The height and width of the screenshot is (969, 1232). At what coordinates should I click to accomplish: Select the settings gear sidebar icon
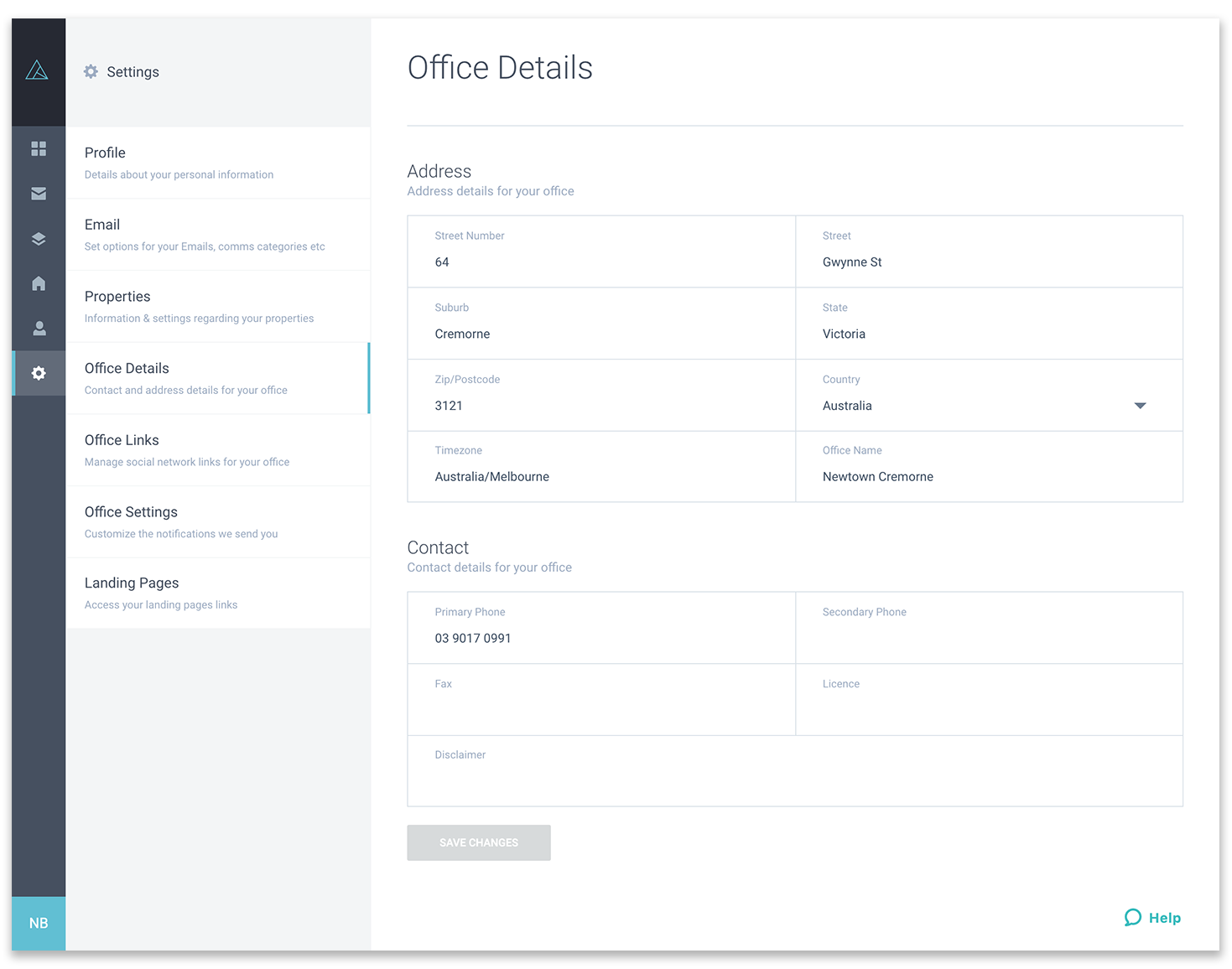(x=39, y=373)
